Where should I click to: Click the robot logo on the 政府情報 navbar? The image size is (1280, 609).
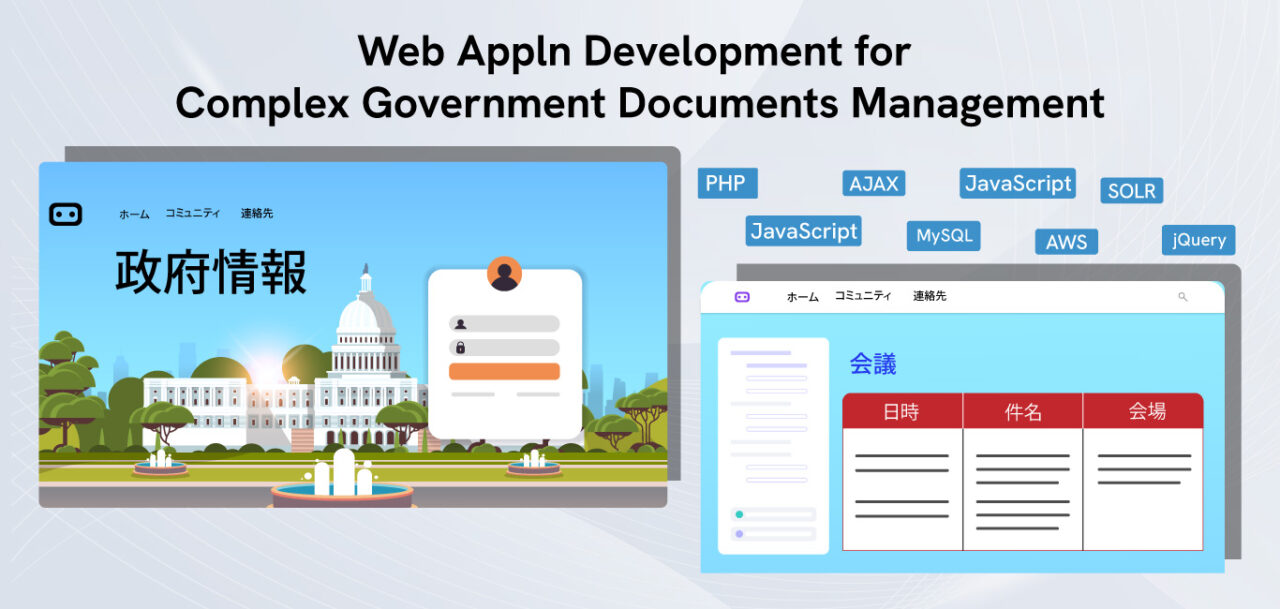pyautogui.click(x=66, y=213)
